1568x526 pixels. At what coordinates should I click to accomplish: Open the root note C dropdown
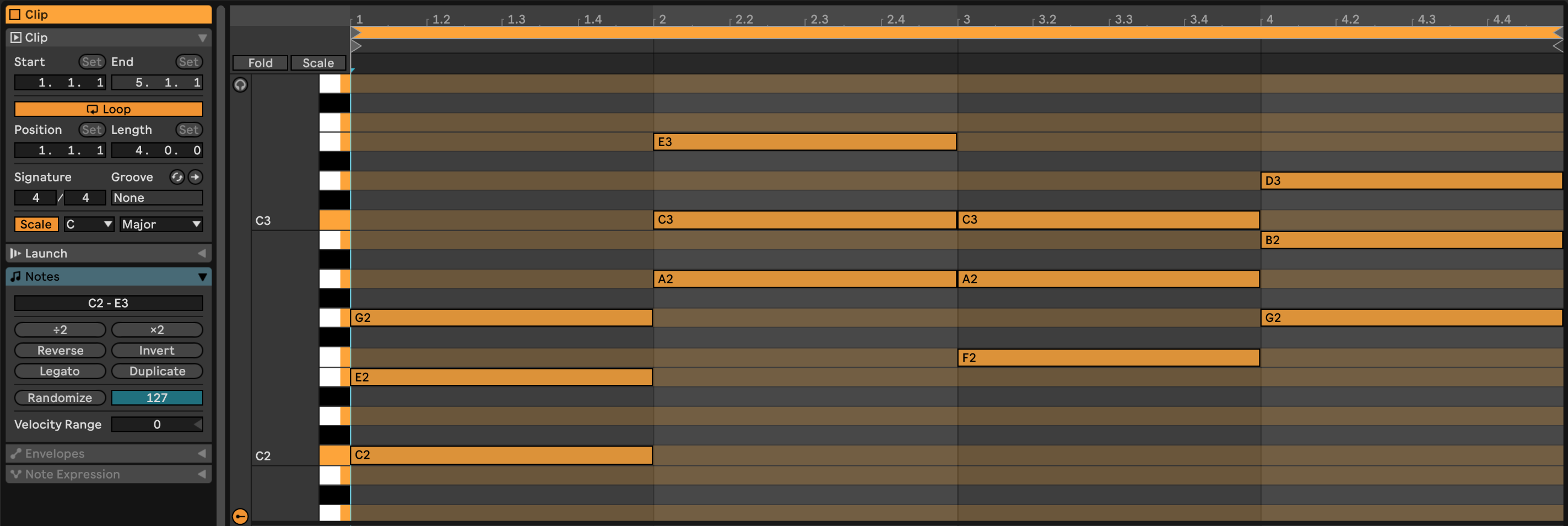(89, 224)
